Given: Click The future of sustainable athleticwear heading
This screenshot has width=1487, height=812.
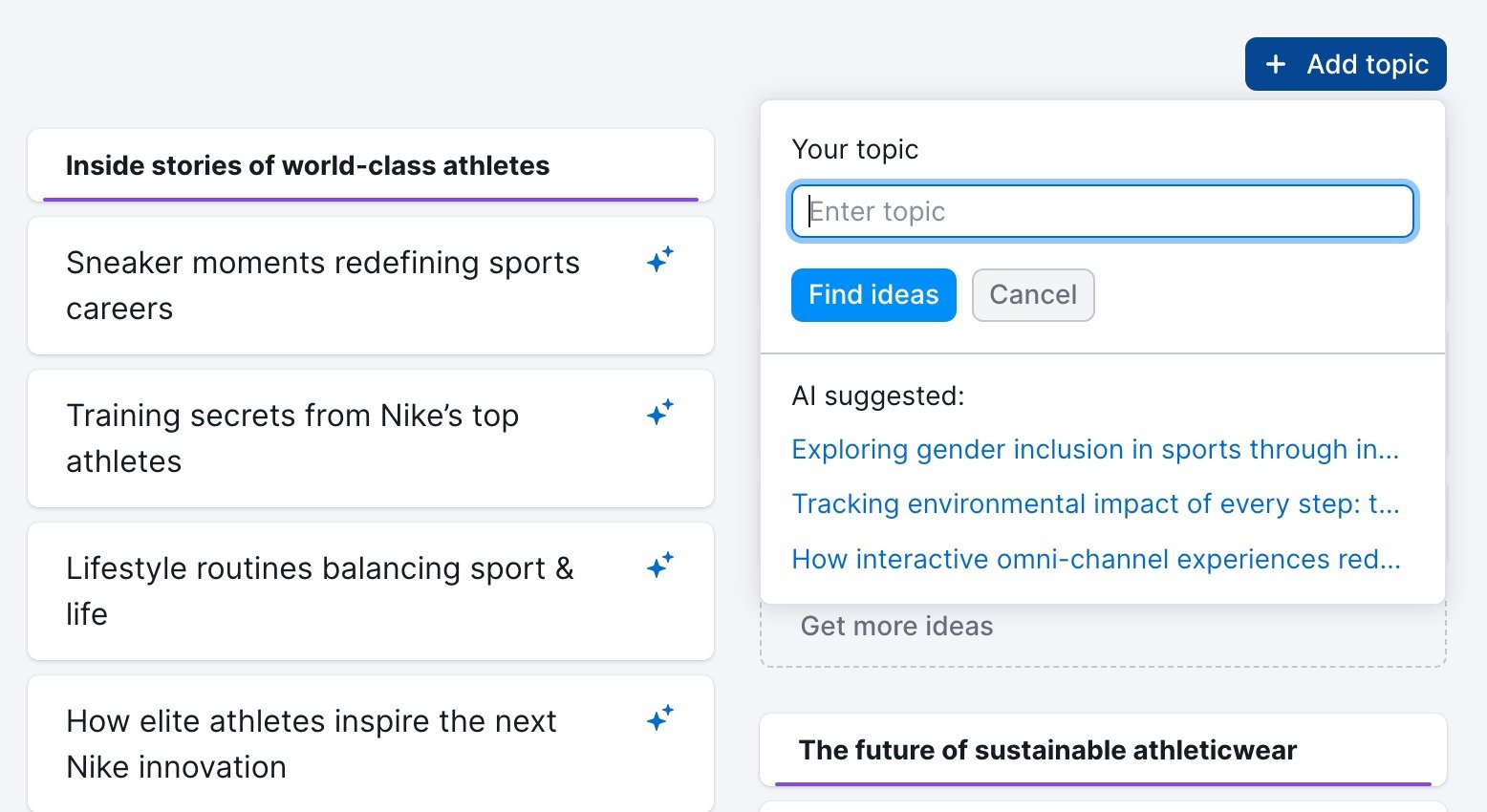Looking at the screenshot, I should pyautogui.click(x=1047, y=751).
